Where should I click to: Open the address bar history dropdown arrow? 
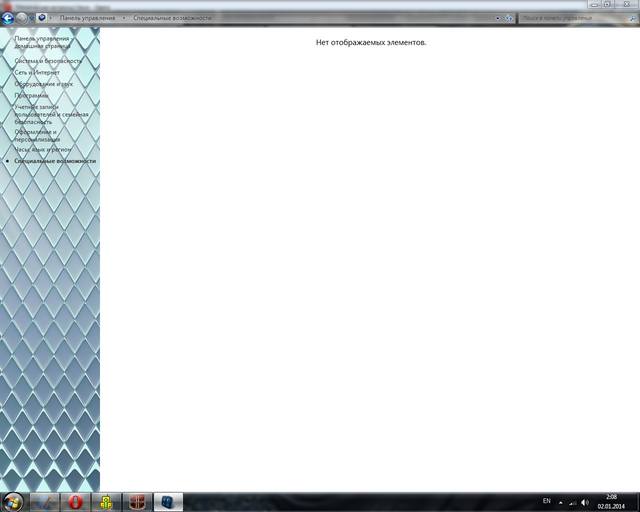click(498, 18)
